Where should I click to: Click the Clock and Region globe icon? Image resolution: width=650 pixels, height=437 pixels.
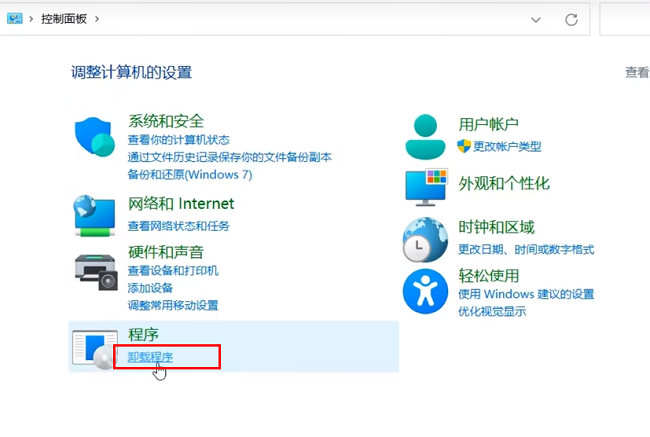(x=425, y=239)
